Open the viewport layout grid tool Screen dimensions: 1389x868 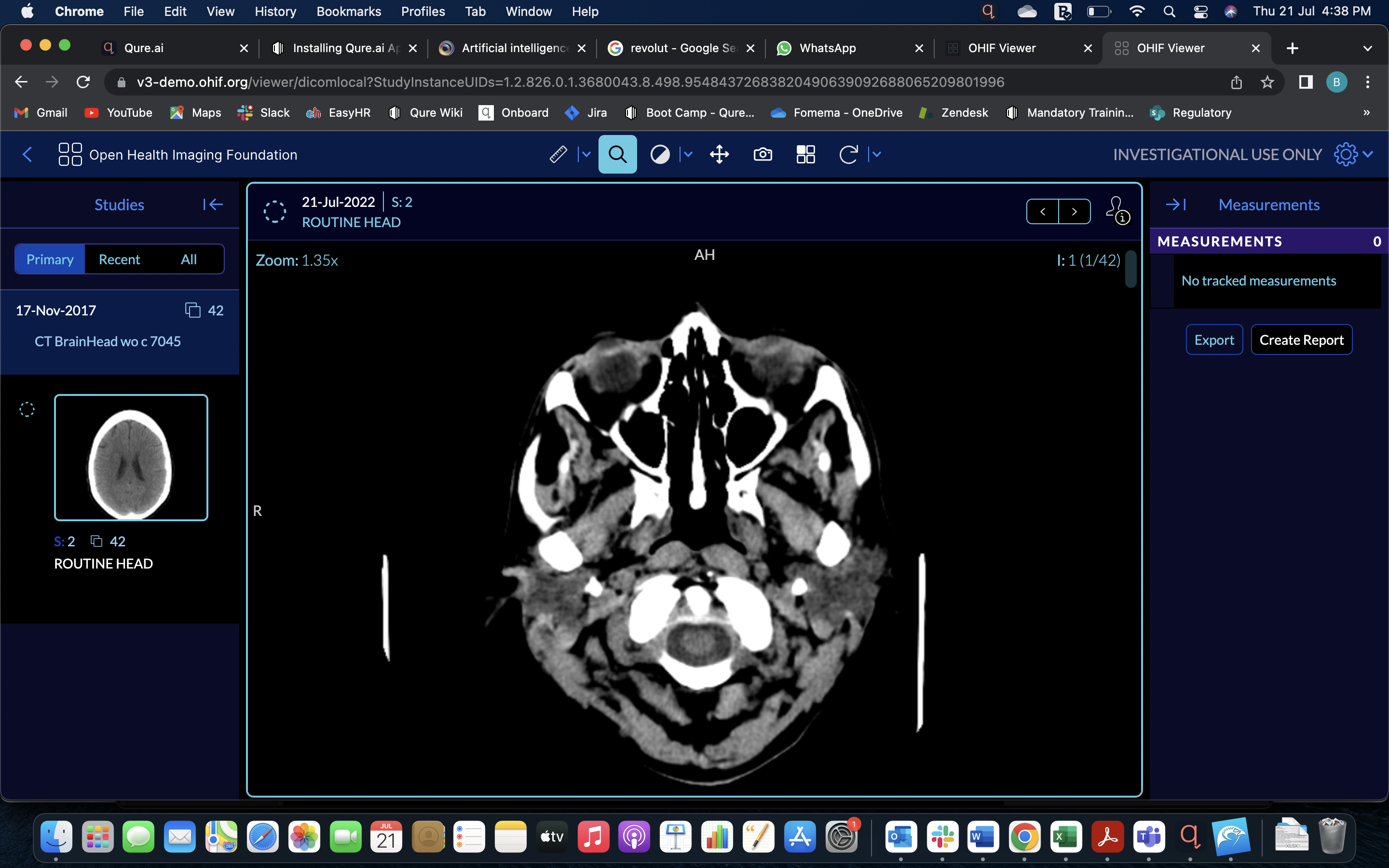click(805, 154)
